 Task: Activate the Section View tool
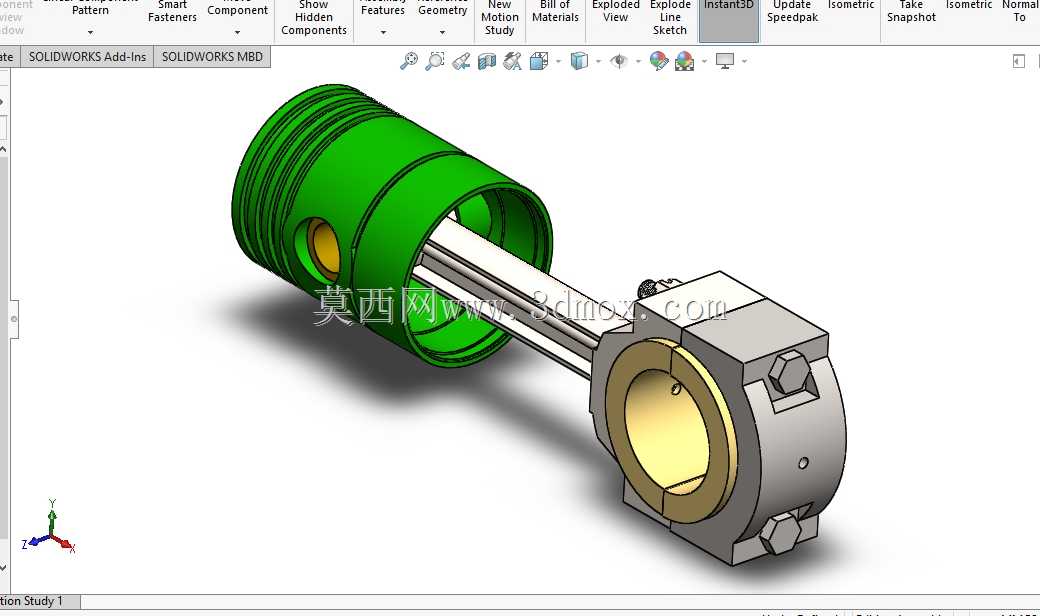pos(487,62)
